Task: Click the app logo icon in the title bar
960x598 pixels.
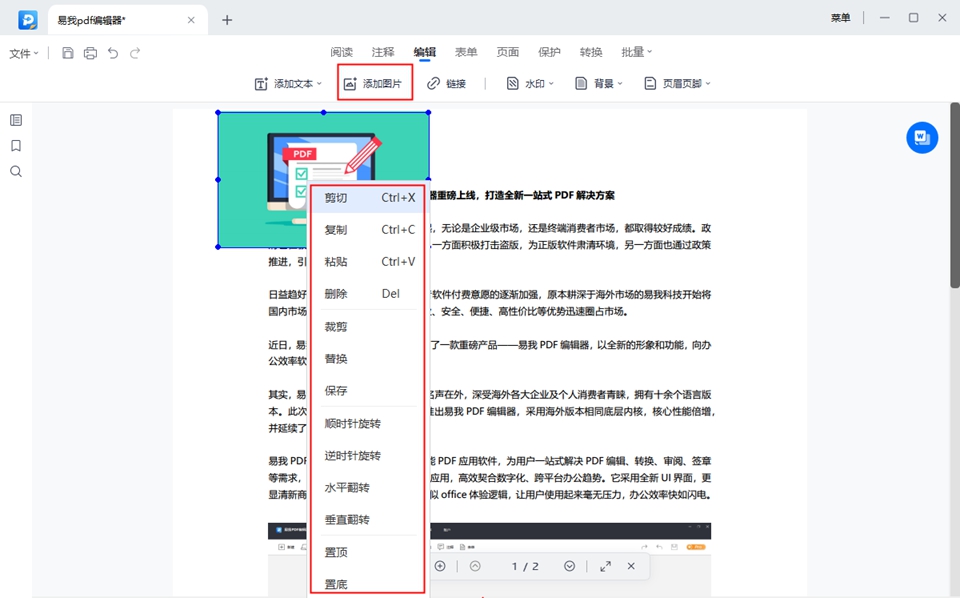Action: pos(28,20)
